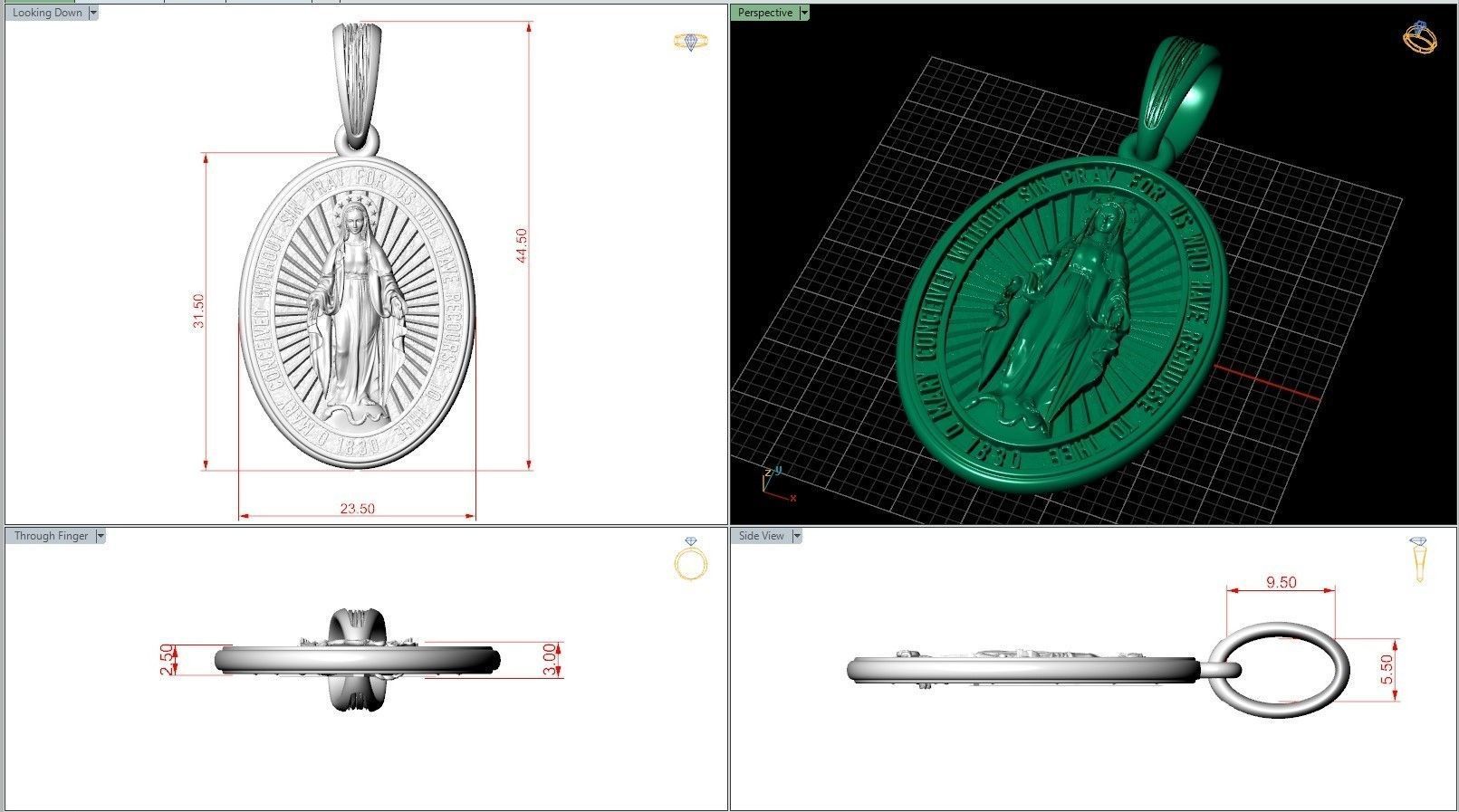Open the Side View viewport label menu
1459x812 pixels.
(762, 536)
